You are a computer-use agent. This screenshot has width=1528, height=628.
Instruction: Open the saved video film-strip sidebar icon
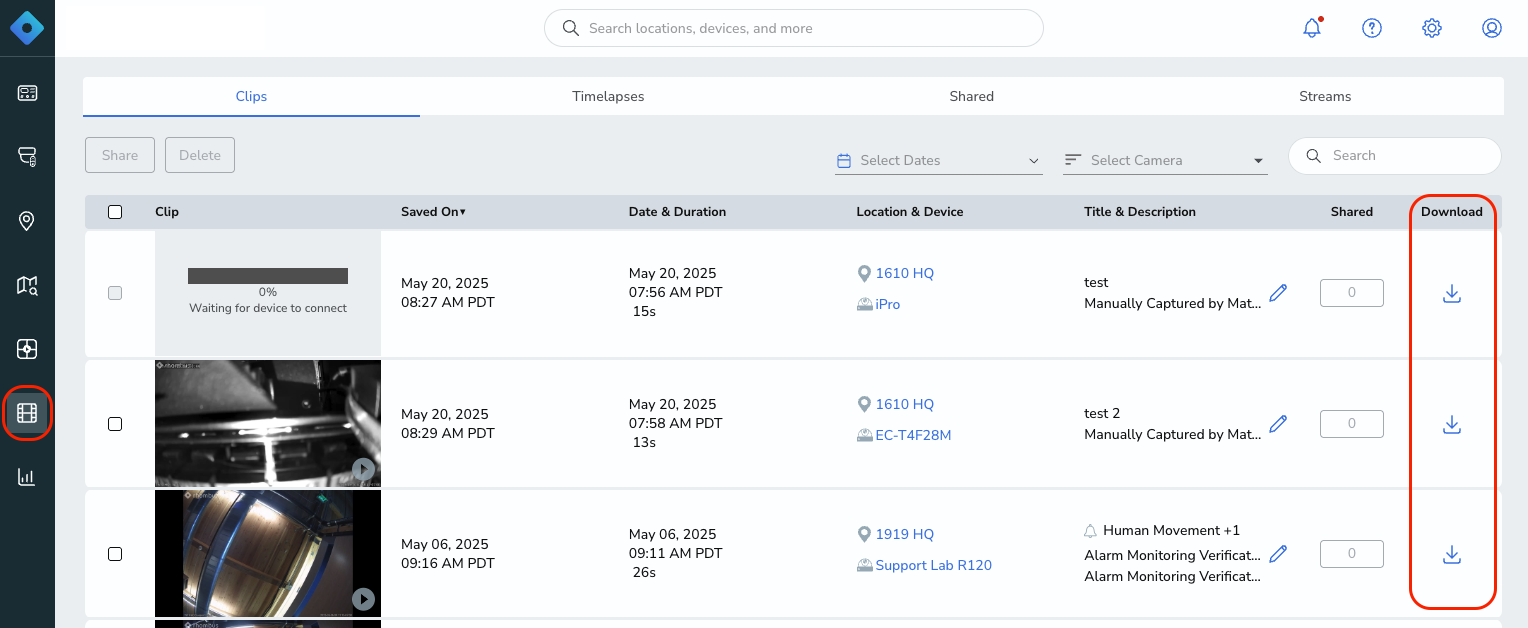(x=27, y=413)
